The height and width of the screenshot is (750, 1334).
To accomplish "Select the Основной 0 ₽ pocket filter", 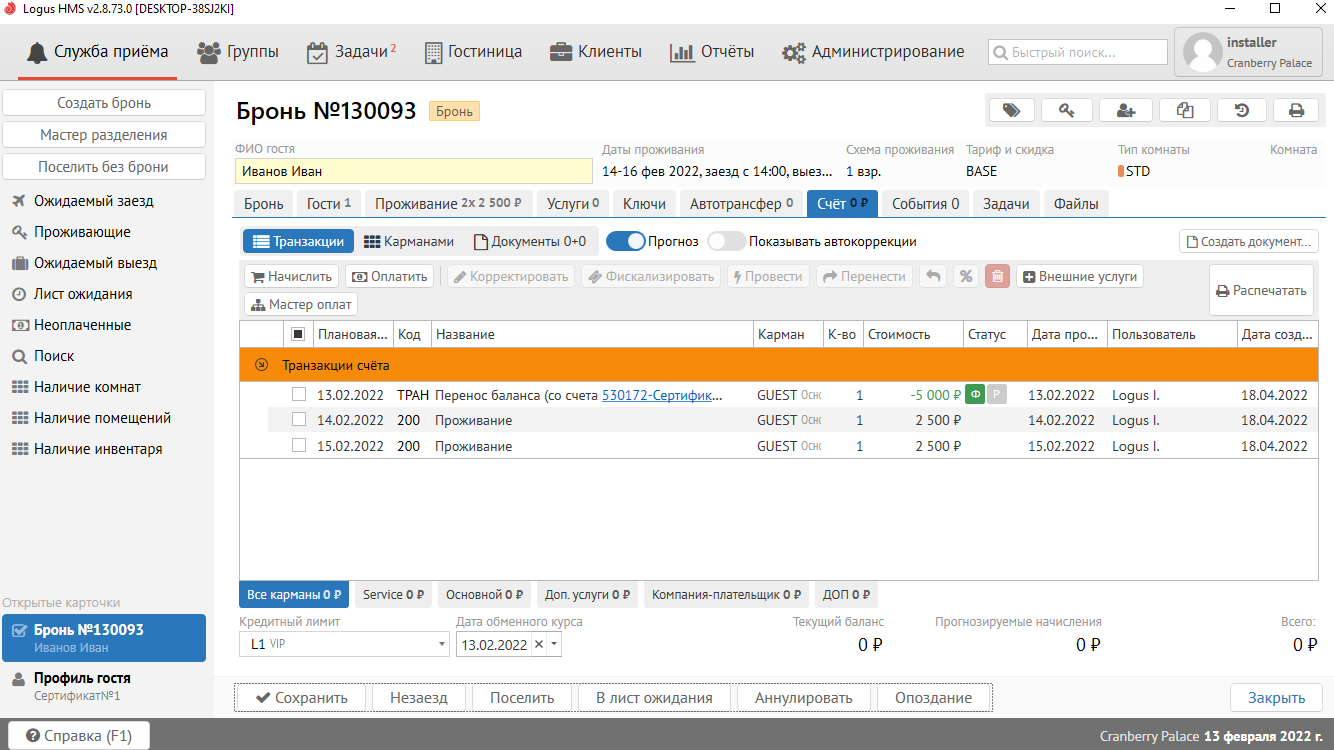I will (x=484, y=595).
